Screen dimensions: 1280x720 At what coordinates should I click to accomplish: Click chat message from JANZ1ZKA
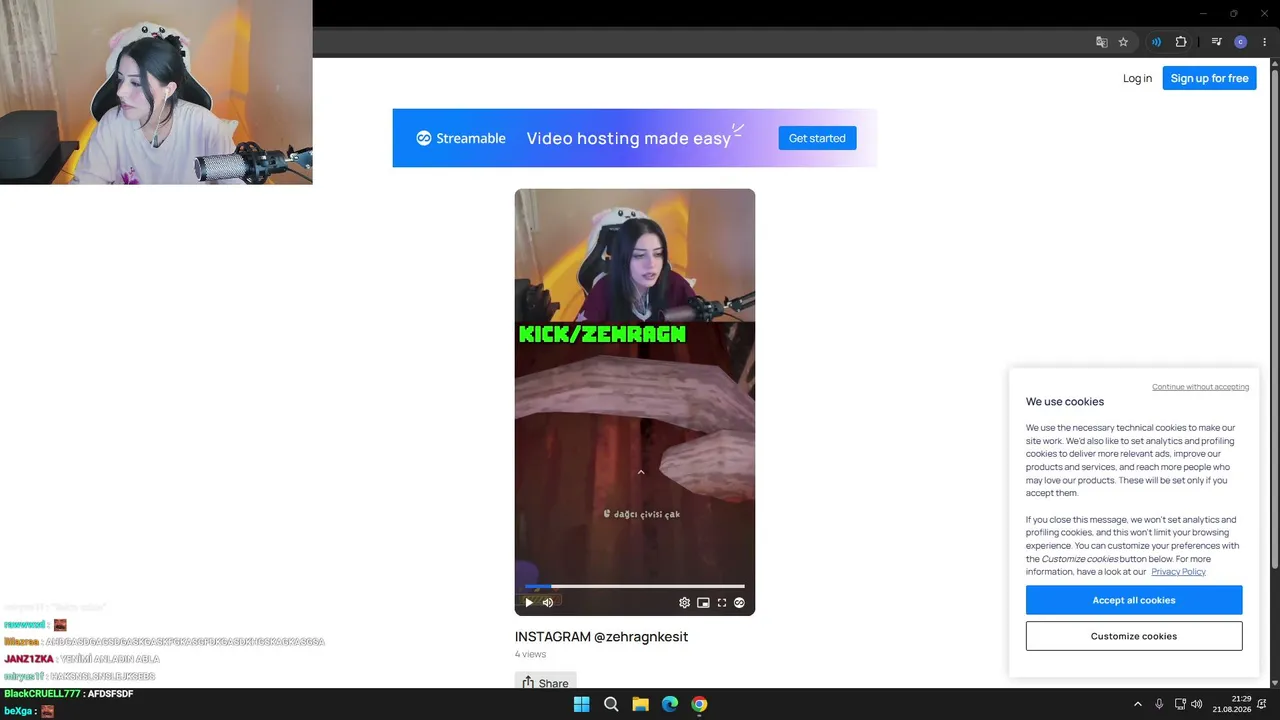82,659
